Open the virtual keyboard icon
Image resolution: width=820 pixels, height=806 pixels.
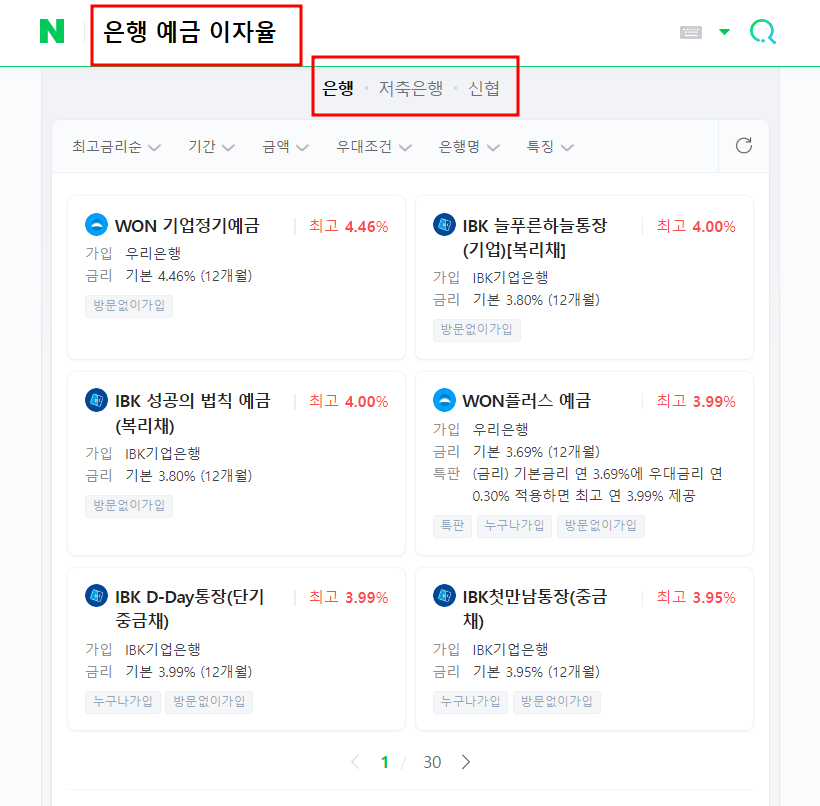coord(692,31)
